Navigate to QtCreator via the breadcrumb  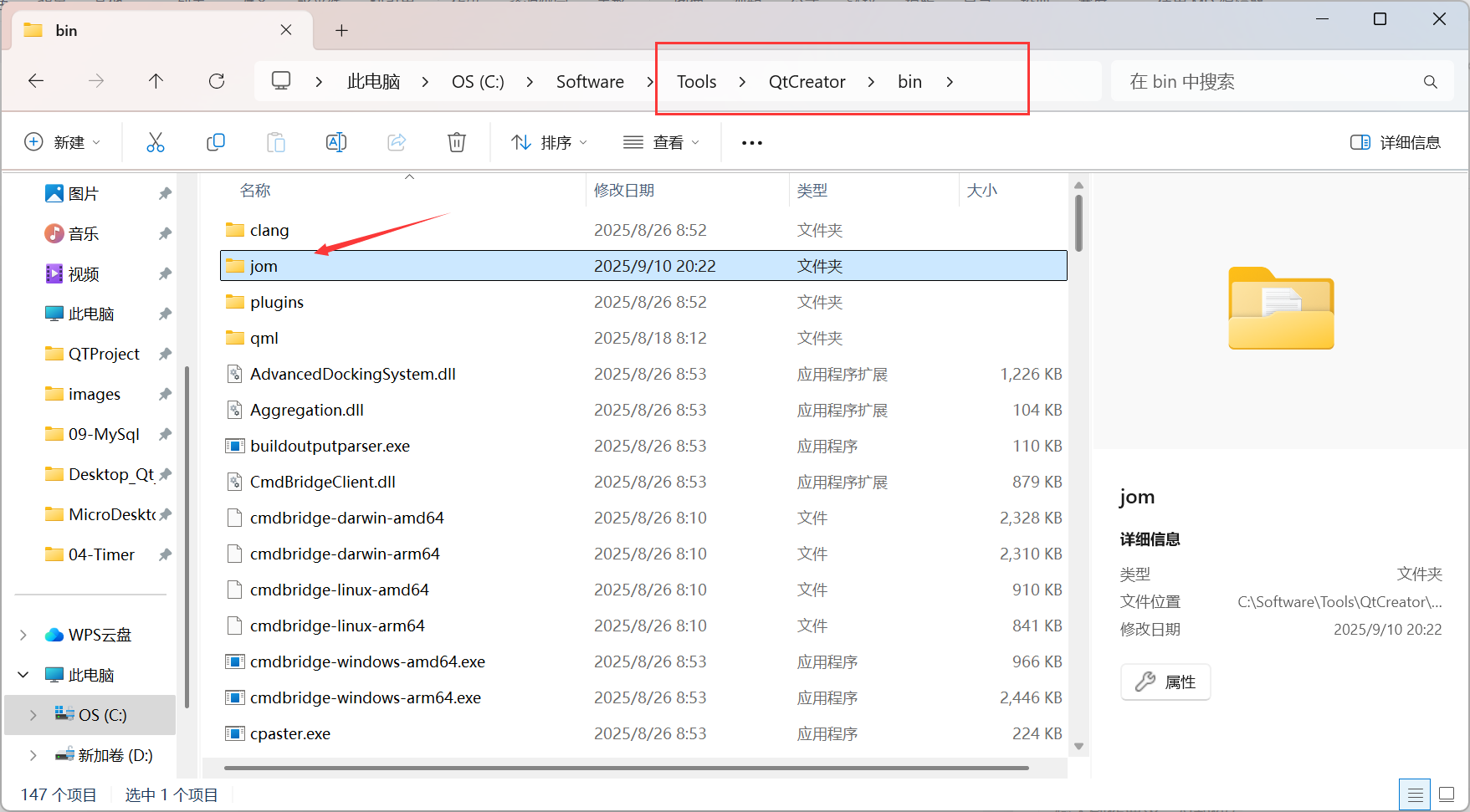click(807, 81)
